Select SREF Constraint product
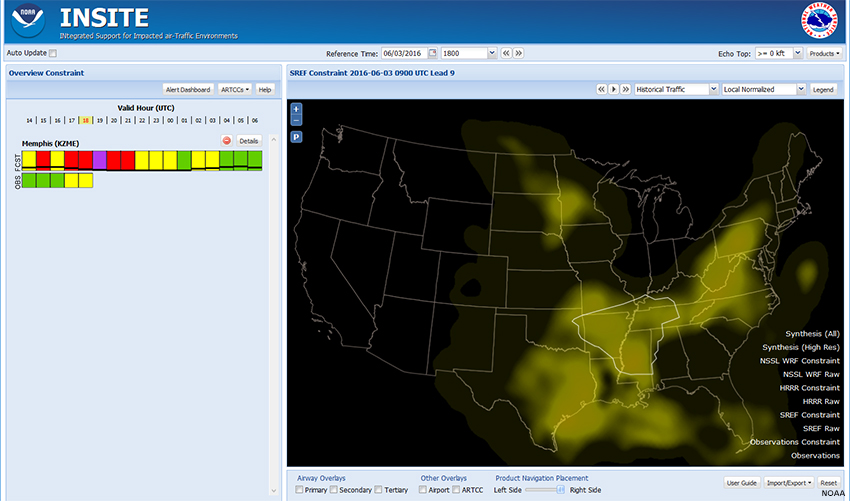Screen dimensions: 850x501 point(810,415)
